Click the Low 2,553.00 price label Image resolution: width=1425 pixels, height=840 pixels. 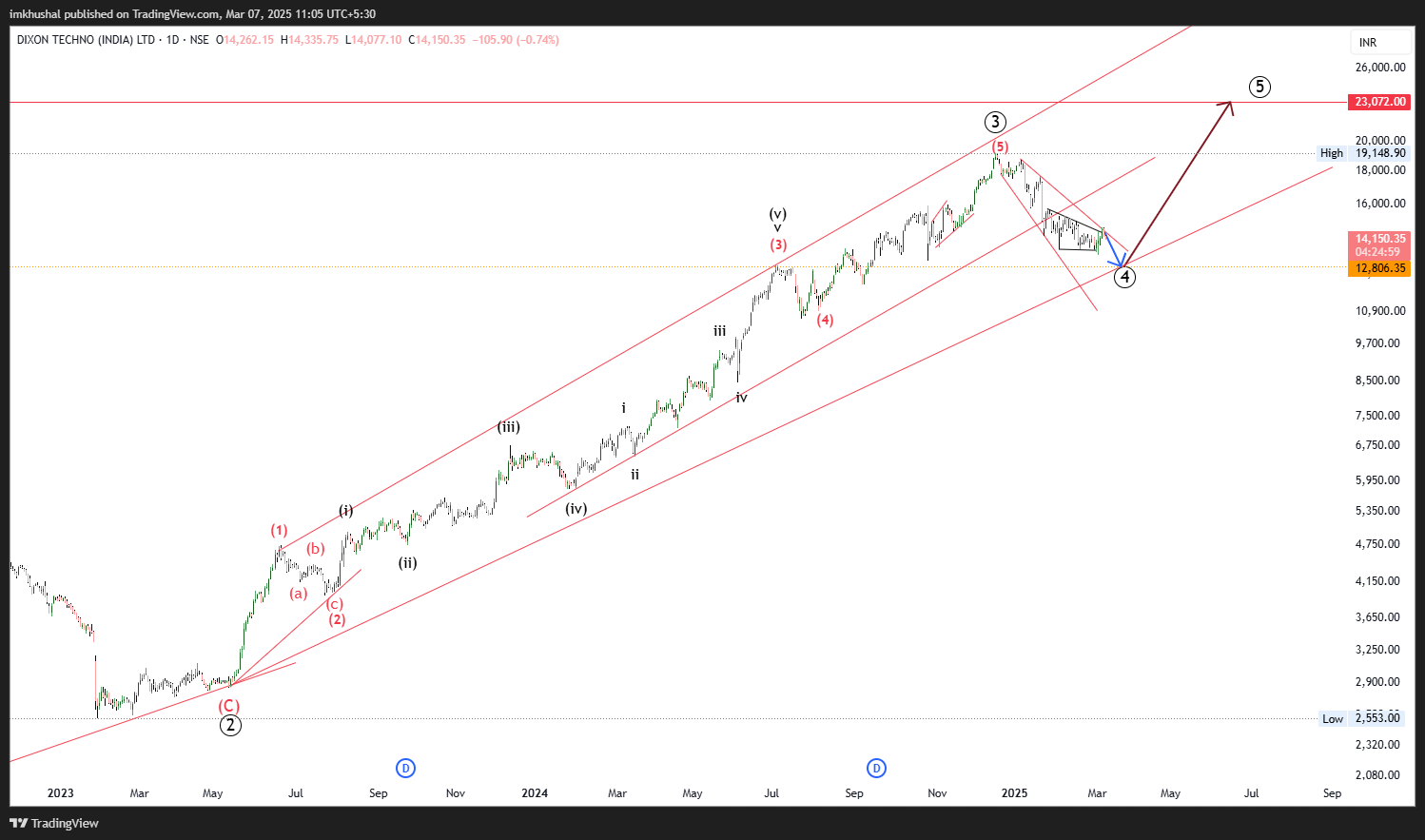(1364, 718)
